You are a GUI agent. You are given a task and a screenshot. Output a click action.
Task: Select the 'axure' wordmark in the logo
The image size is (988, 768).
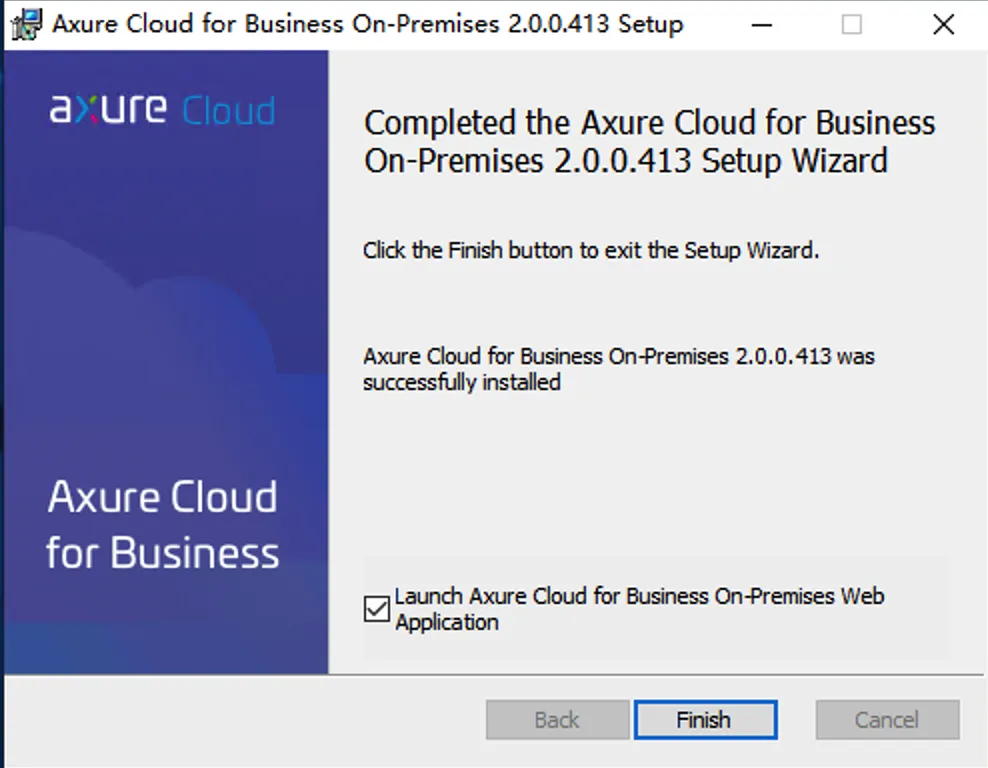pyautogui.click(x=110, y=110)
